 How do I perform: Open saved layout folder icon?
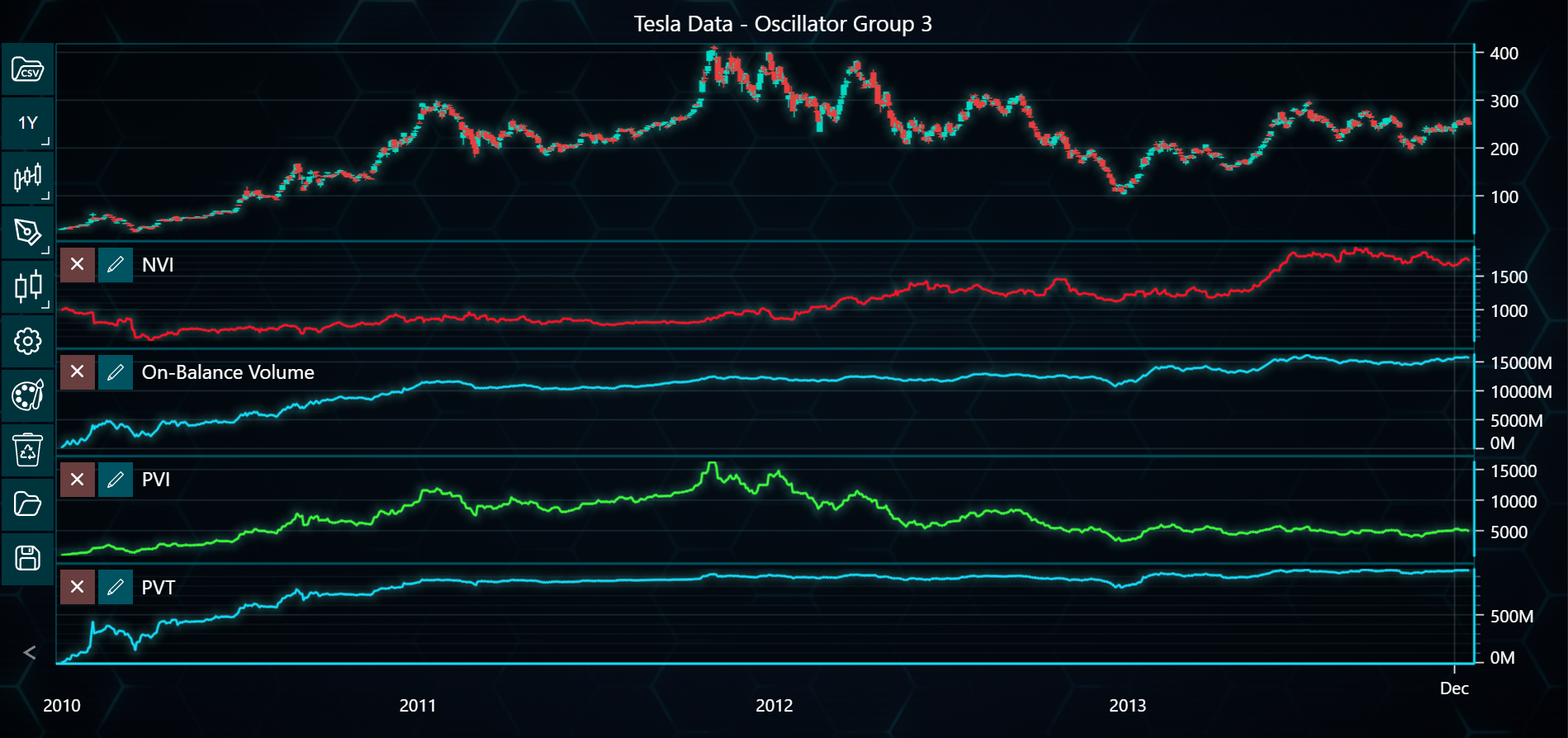click(x=27, y=504)
